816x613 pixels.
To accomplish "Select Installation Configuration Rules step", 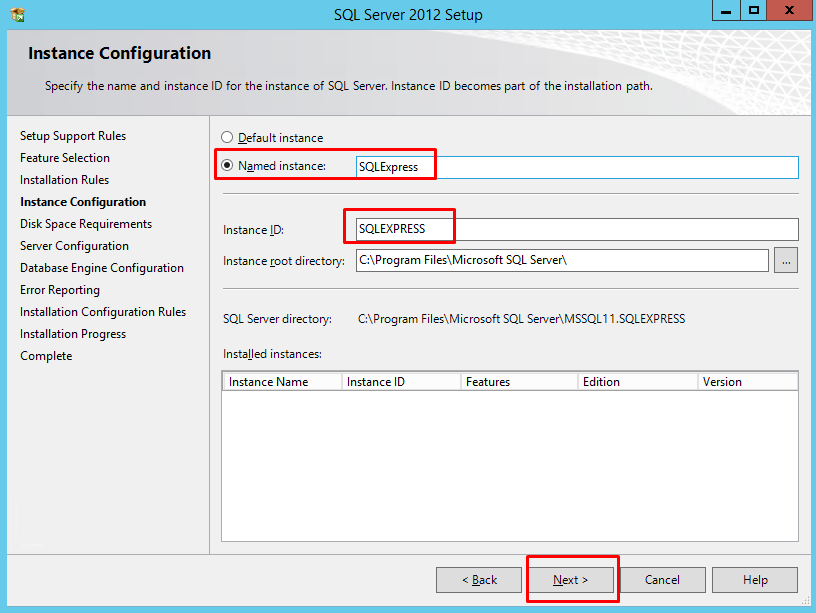I will [103, 312].
